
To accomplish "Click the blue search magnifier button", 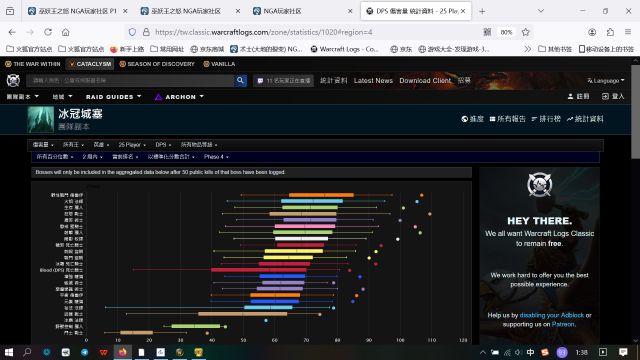I will [240, 80].
